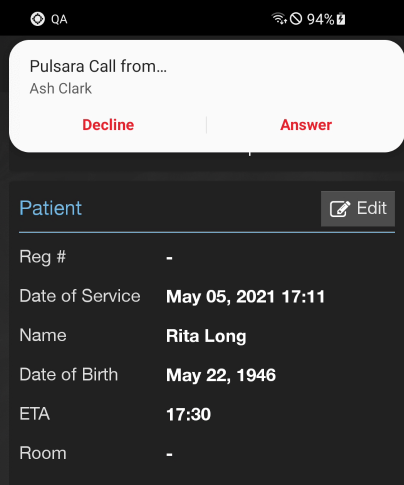The height and width of the screenshot is (485, 404).
Task: Click the pencil edit icon
Action: click(x=340, y=209)
